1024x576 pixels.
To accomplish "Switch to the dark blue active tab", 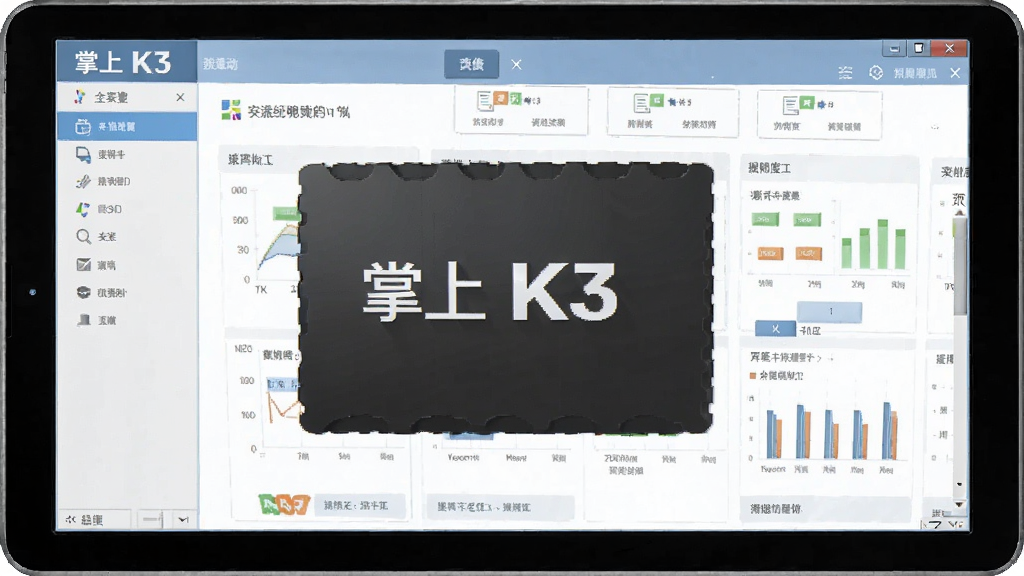I will pyautogui.click(x=471, y=64).
